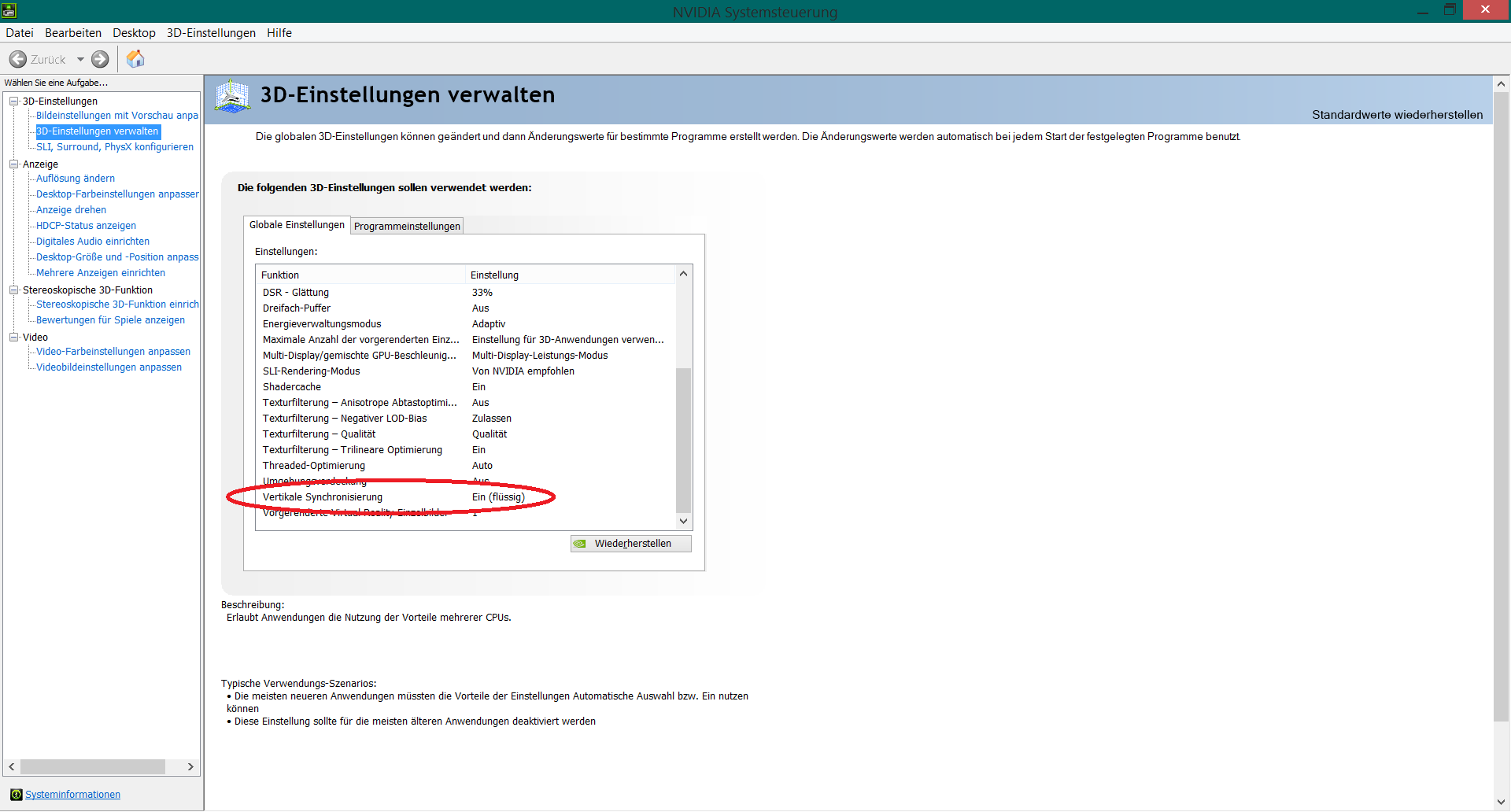Select the Vertikale Synchronisierung setting row

tap(323, 497)
